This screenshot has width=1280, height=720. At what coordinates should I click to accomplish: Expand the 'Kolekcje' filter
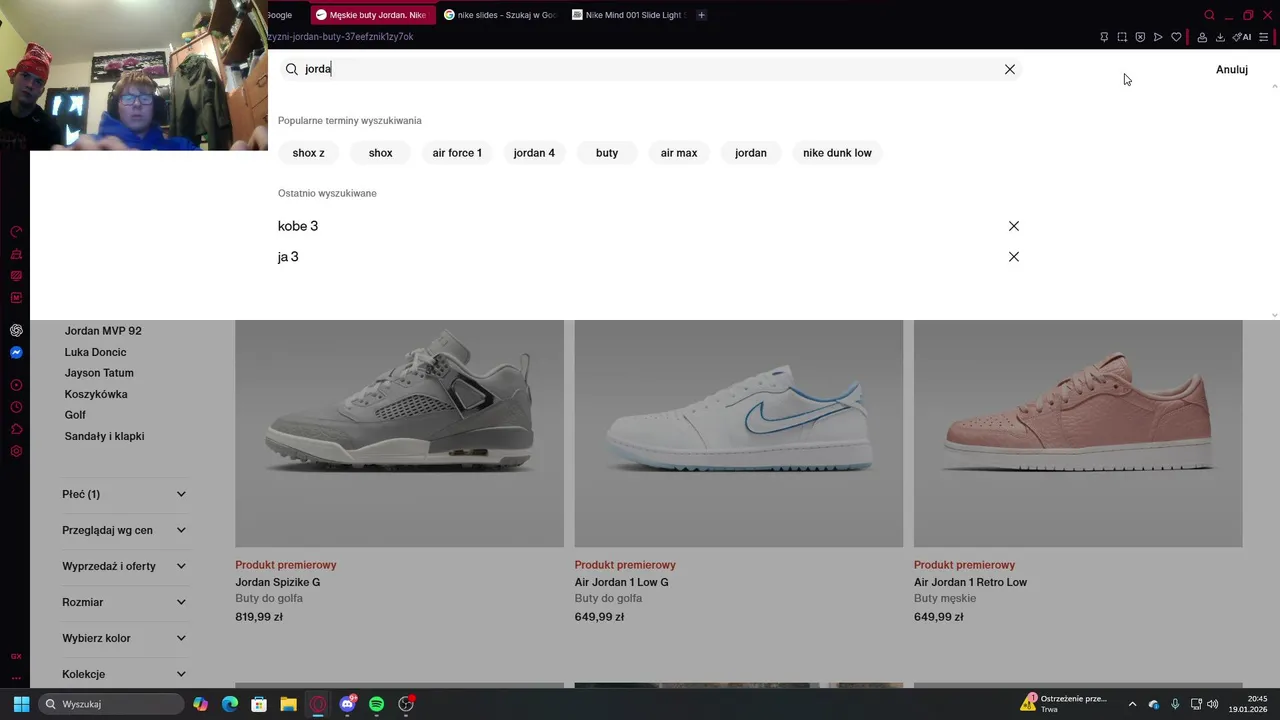(124, 674)
